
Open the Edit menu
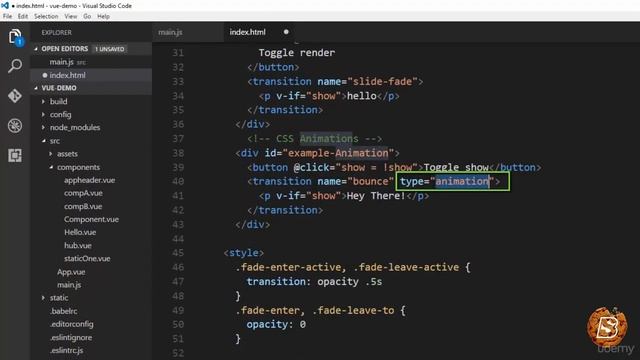click(23, 16)
